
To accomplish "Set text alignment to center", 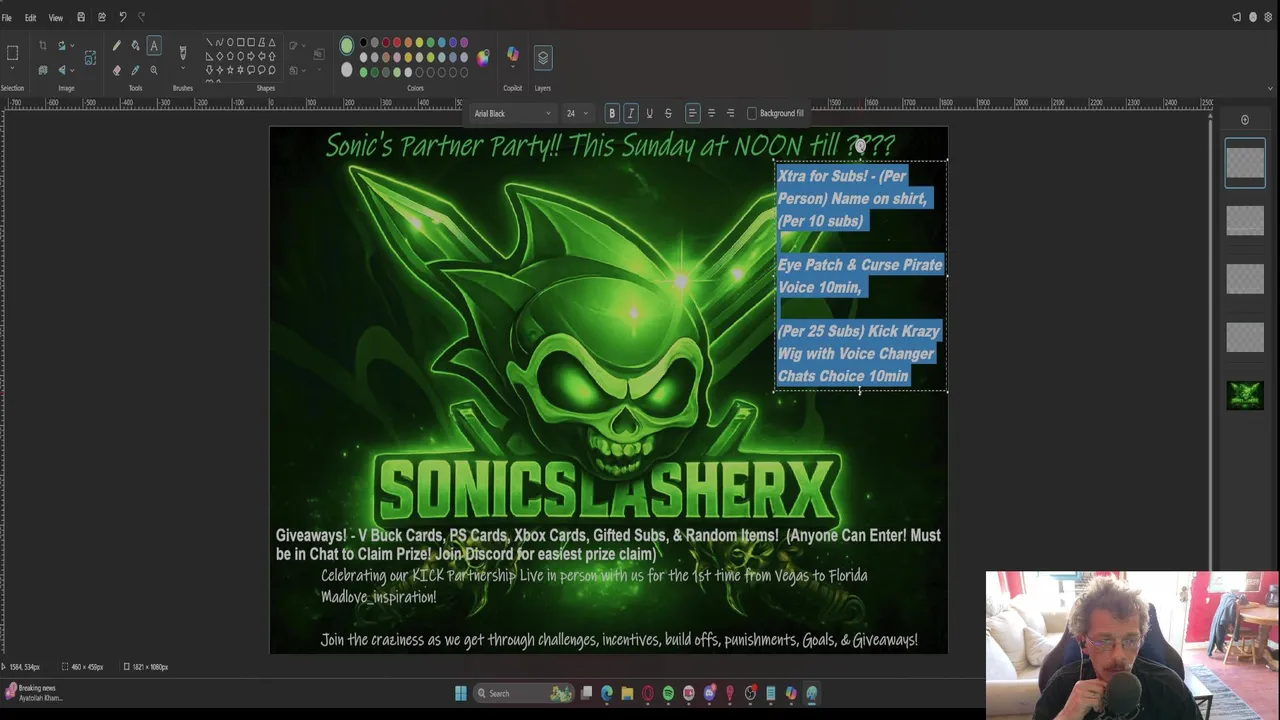I will [x=711, y=113].
